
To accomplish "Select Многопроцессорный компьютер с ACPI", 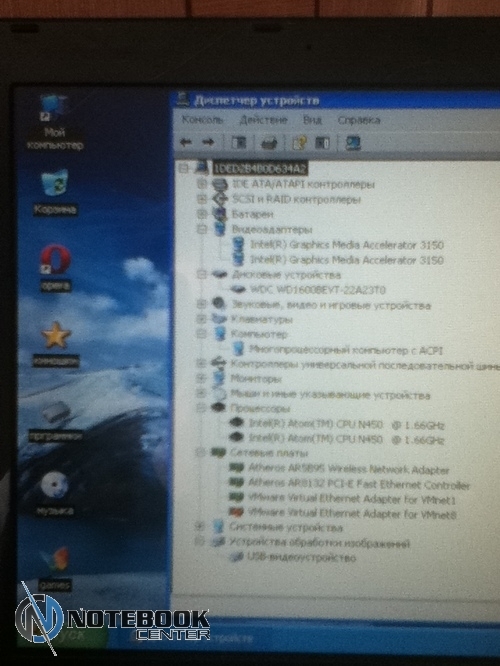I will (346, 350).
